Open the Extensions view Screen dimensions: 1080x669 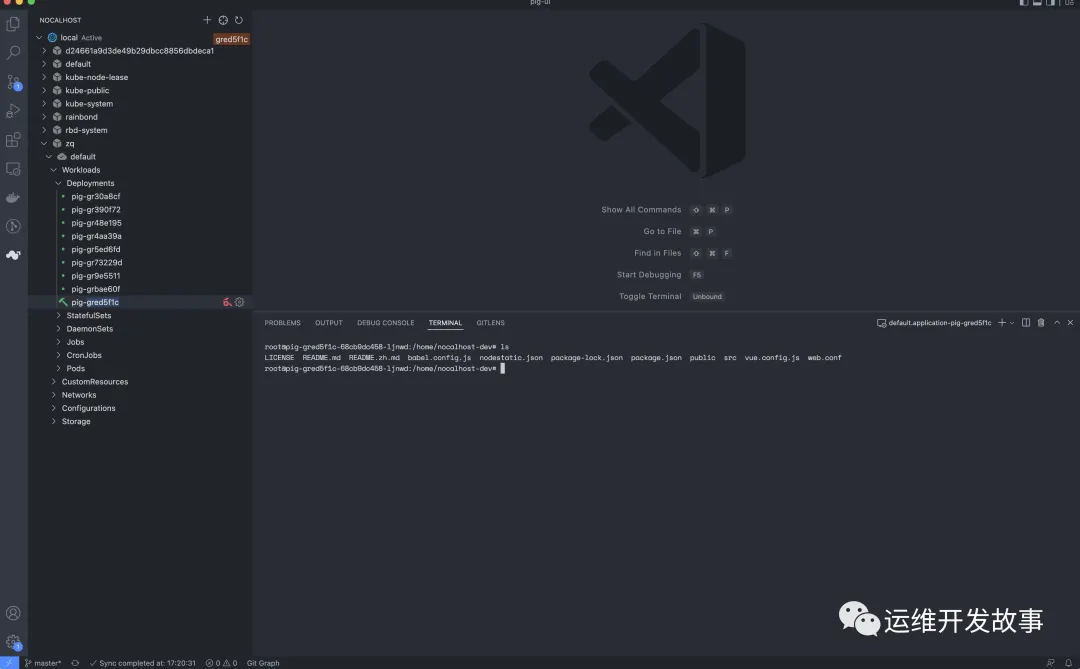point(13,140)
